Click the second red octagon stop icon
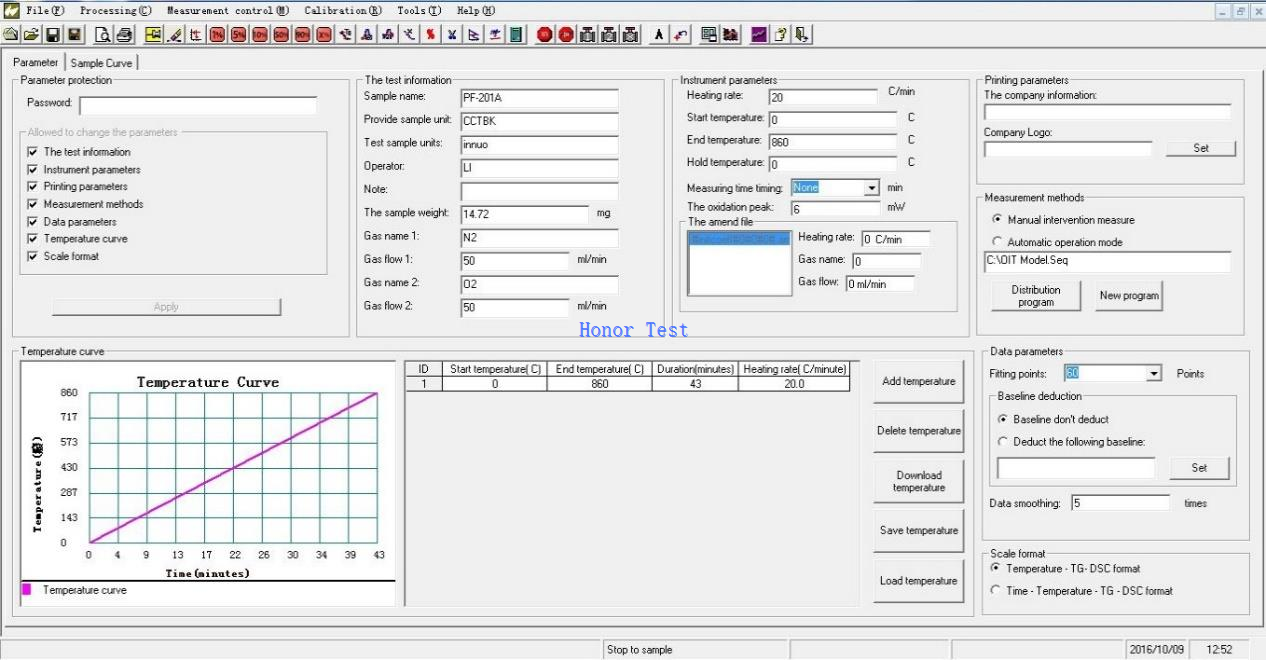 566,35
